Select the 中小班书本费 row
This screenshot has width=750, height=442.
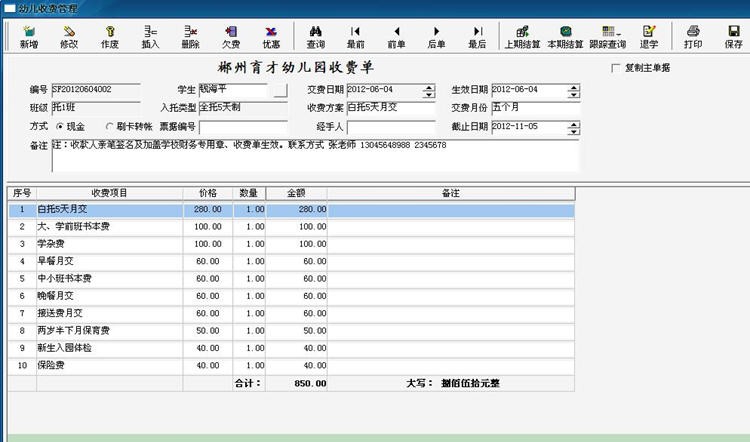(291, 279)
